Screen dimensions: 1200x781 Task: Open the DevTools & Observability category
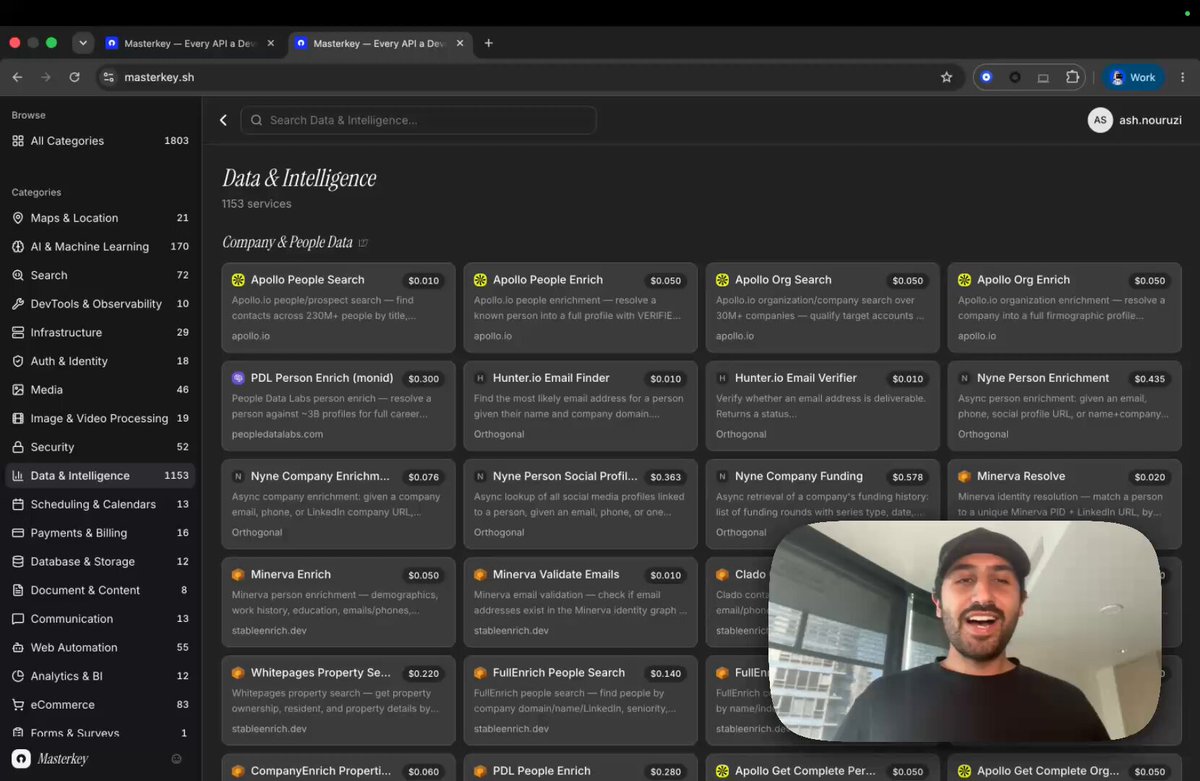point(100,304)
